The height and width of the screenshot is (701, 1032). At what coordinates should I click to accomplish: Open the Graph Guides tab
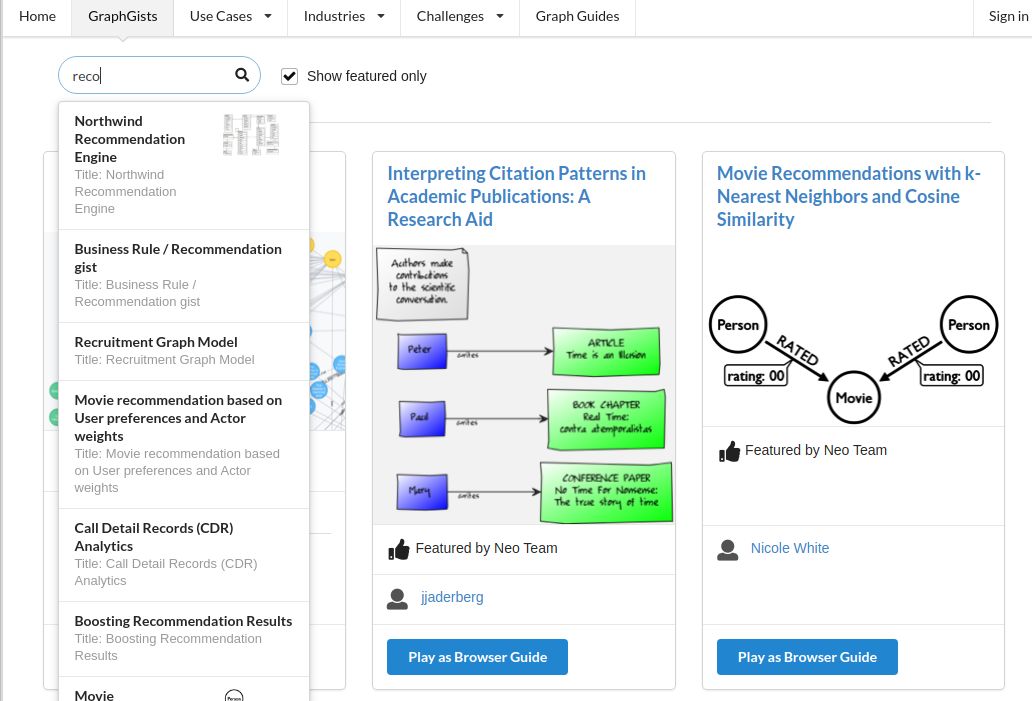click(577, 16)
